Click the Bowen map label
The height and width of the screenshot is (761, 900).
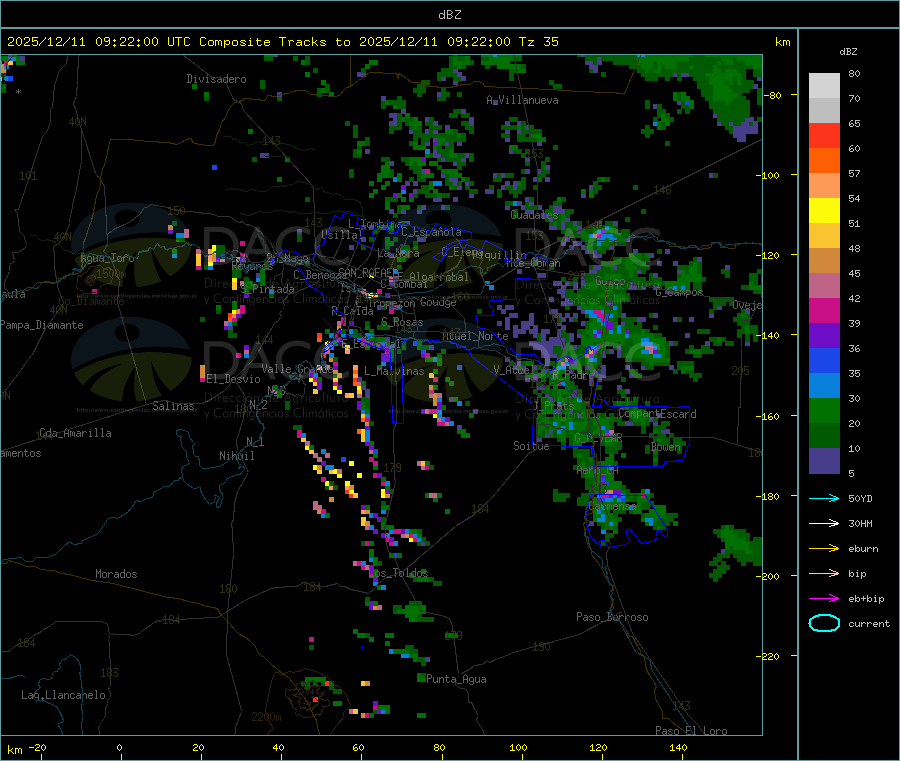[665, 447]
